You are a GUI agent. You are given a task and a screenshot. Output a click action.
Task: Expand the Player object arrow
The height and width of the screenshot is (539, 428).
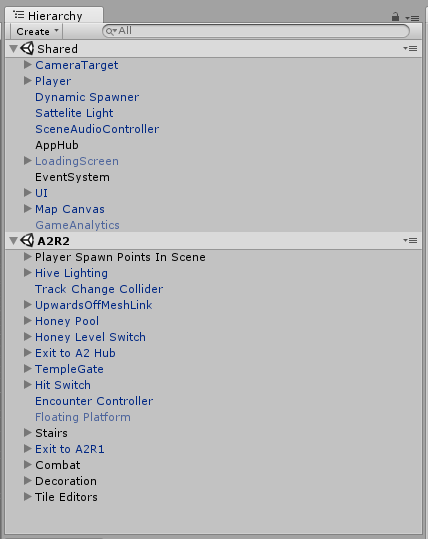28,81
